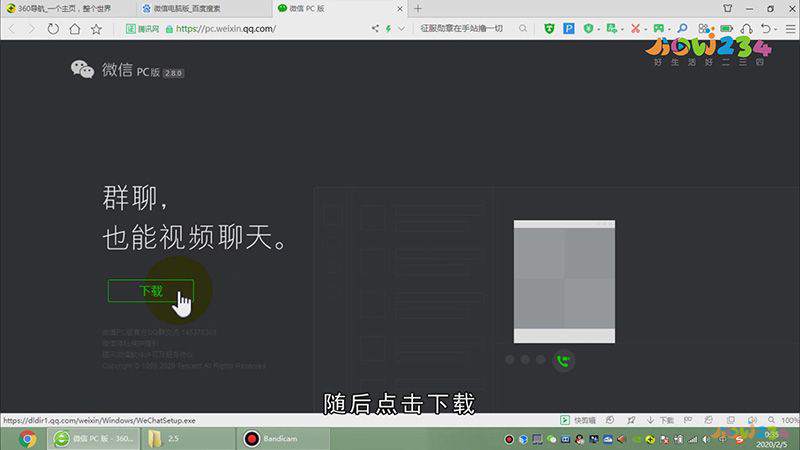Toggle the green lightning speed mode icon
This screenshot has height=450, width=800.
pyautogui.click(x=388, y=29)
